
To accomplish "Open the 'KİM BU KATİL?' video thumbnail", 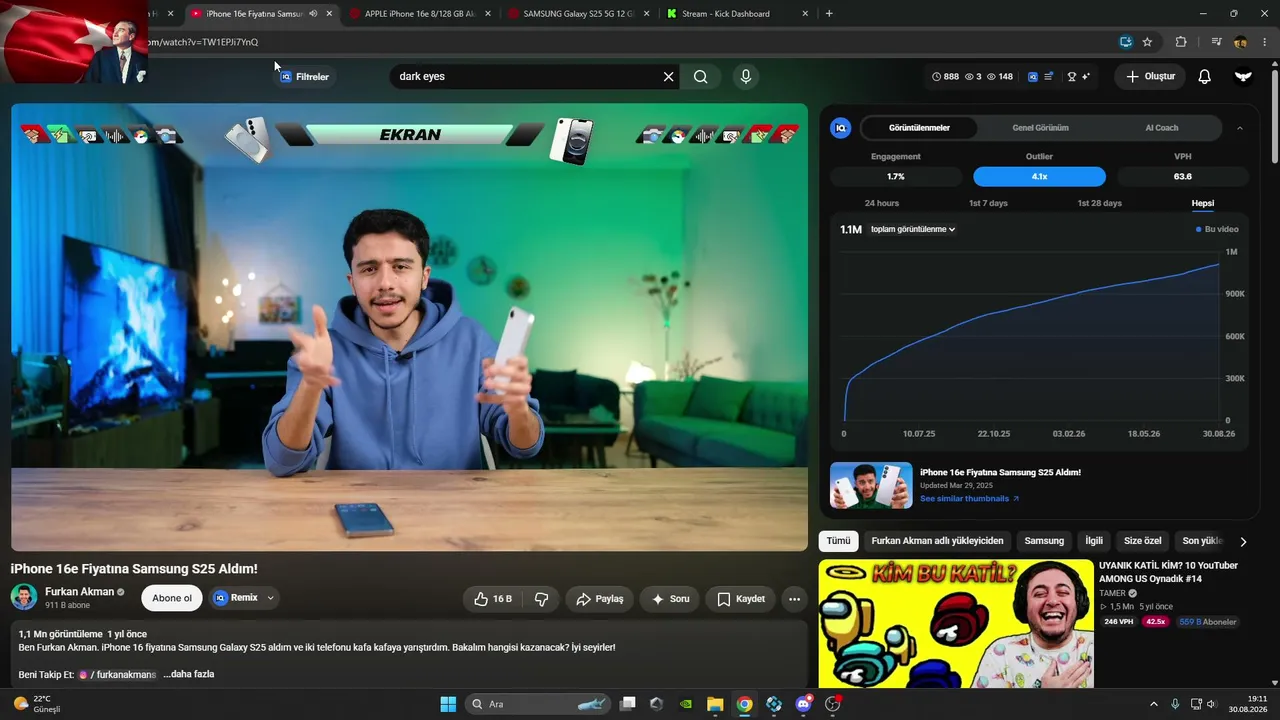I will [956, 624].
